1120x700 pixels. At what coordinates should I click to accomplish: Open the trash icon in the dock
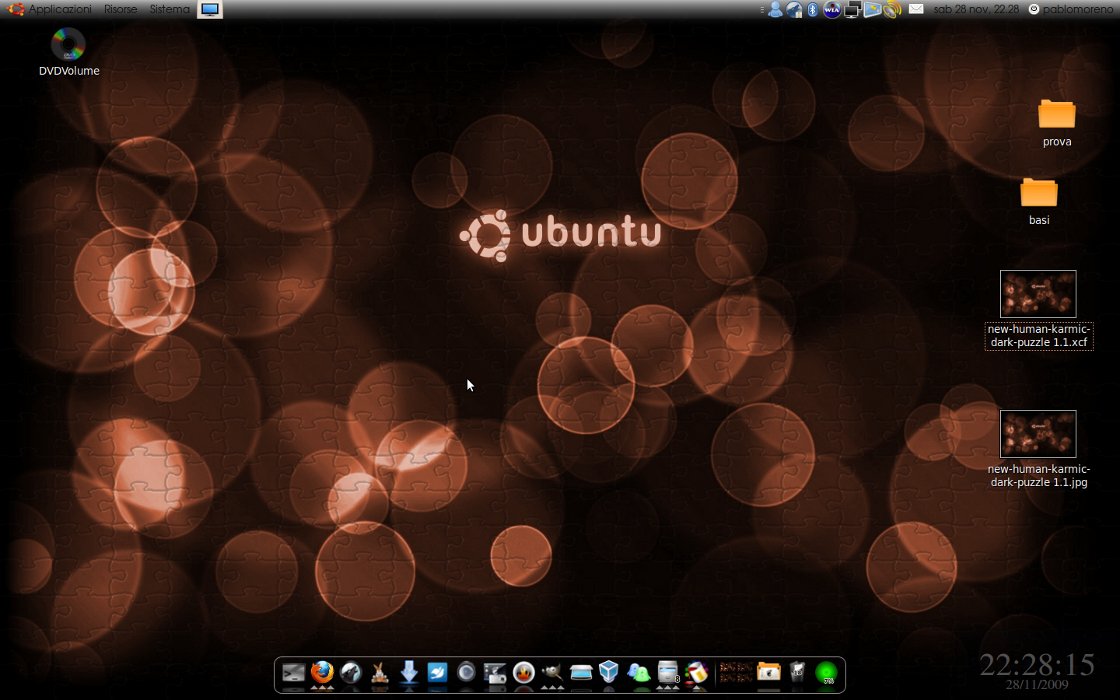[x=797, y=673]
